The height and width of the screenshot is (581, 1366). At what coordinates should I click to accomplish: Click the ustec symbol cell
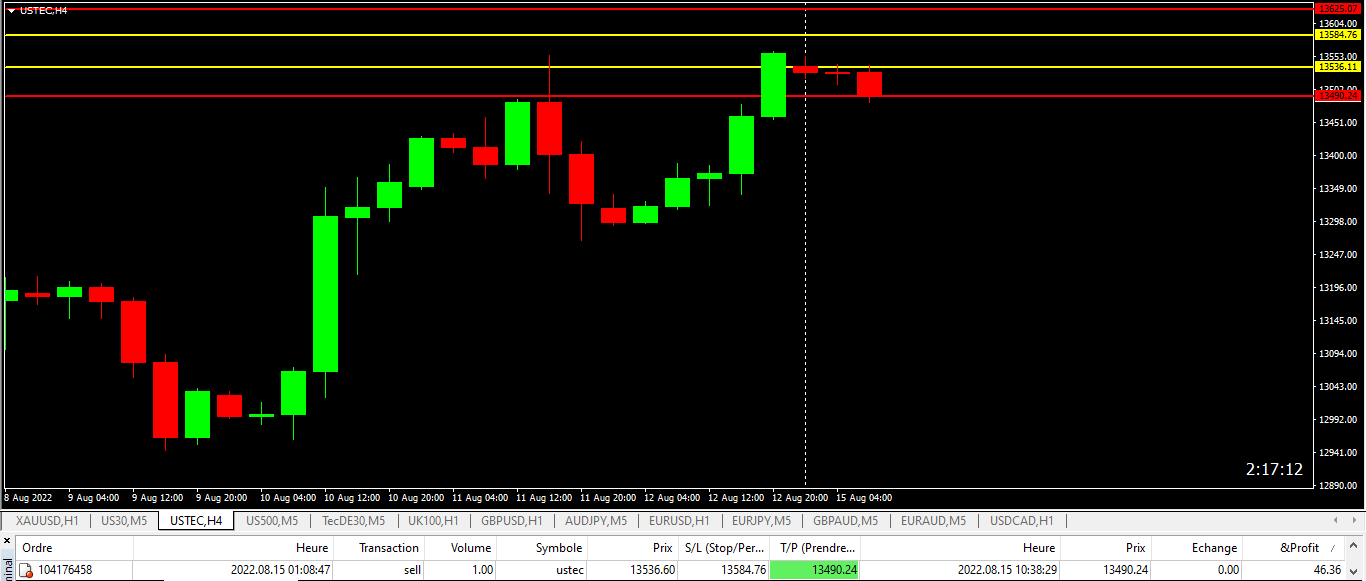click(567, 570)
